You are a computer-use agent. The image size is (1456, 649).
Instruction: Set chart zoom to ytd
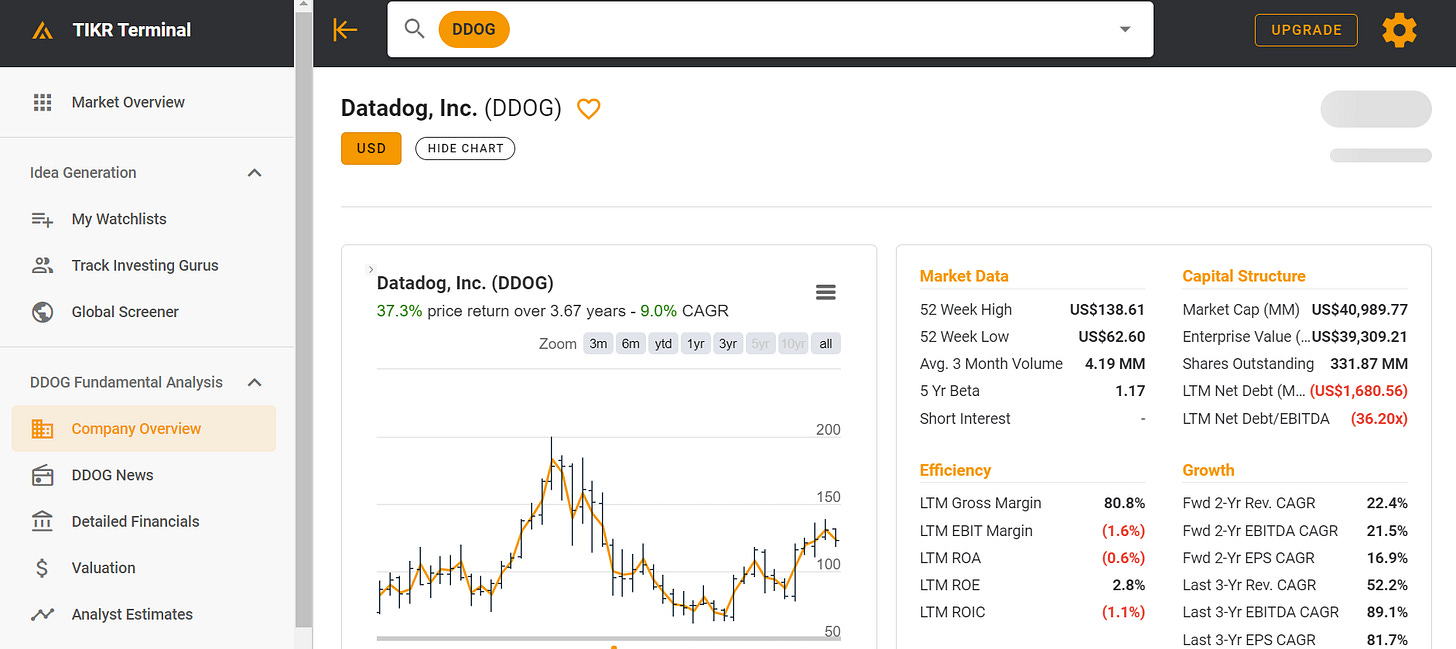(663, 344)
